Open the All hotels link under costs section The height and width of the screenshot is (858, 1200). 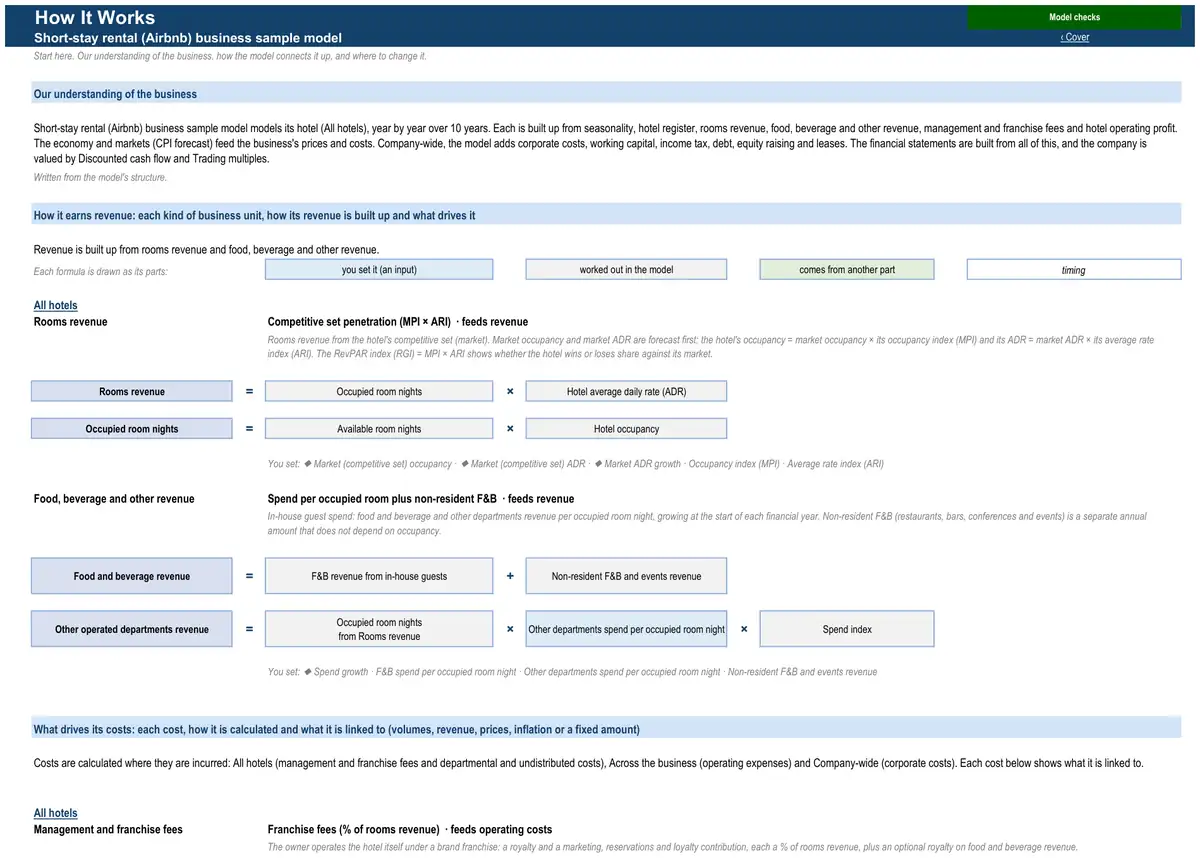[55, 813]
